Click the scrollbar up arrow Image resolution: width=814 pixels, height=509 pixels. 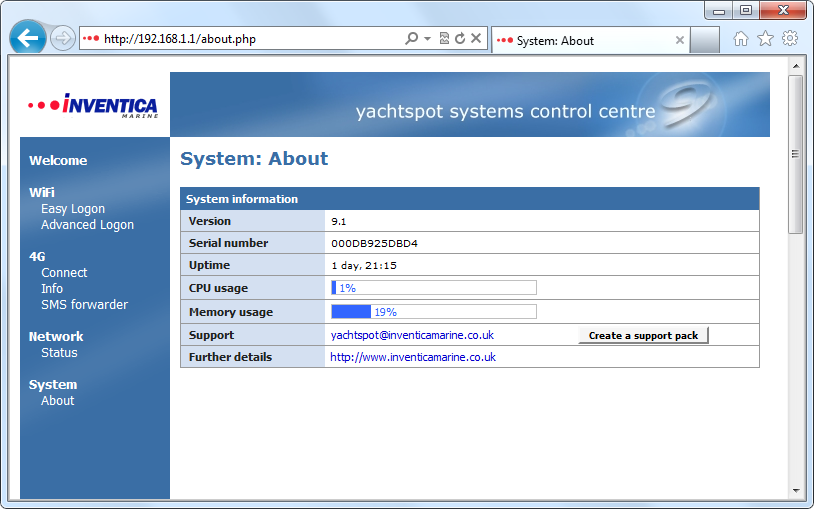pyautogui.click(x=795, y=66)
